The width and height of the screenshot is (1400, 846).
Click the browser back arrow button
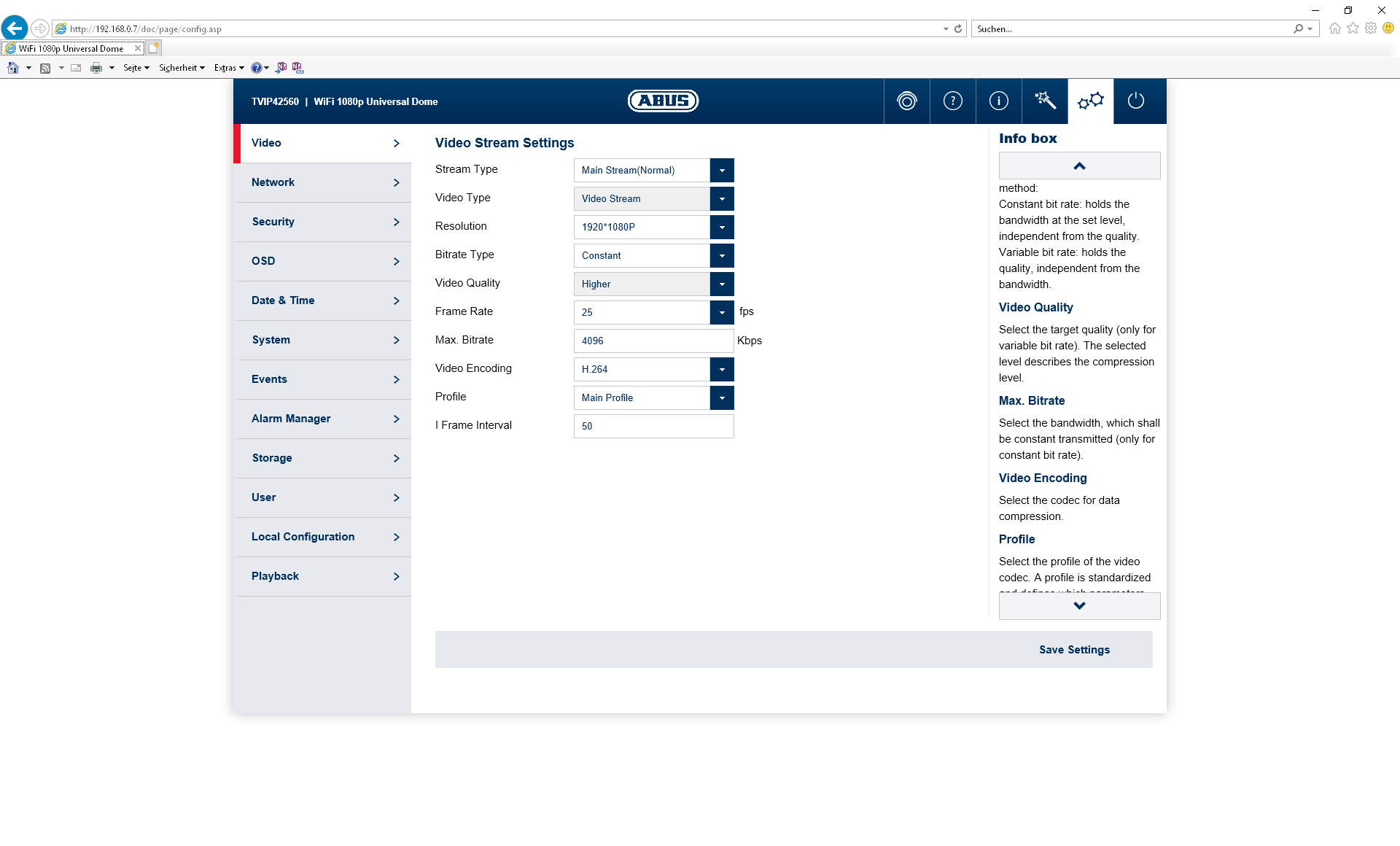click(14, 28)
